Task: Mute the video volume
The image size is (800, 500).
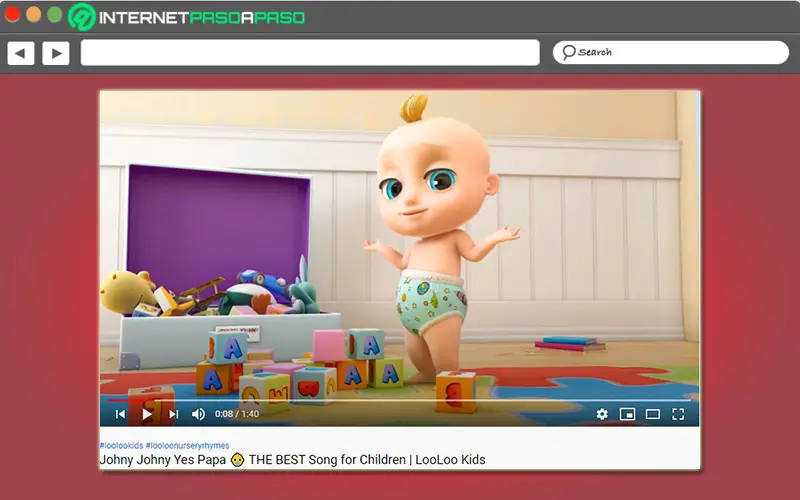Action: (198, 414)
